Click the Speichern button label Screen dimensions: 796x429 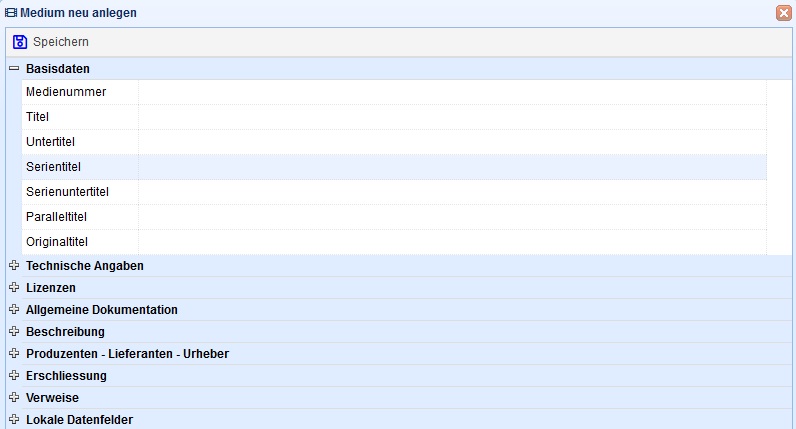pyautogui.click(x=61, y=42)
